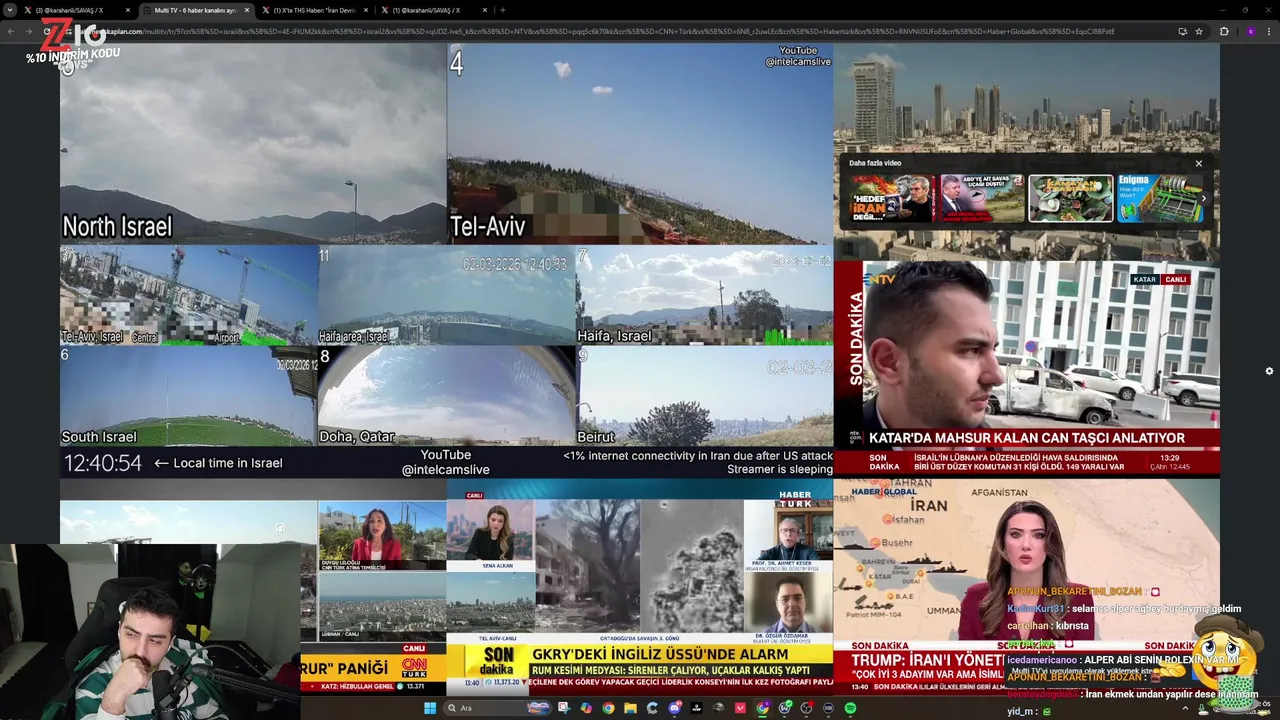The width and height of the screenshot is (1280, 720).
Task: Open Copilot from the taskbar
Action: coord(586,708)
